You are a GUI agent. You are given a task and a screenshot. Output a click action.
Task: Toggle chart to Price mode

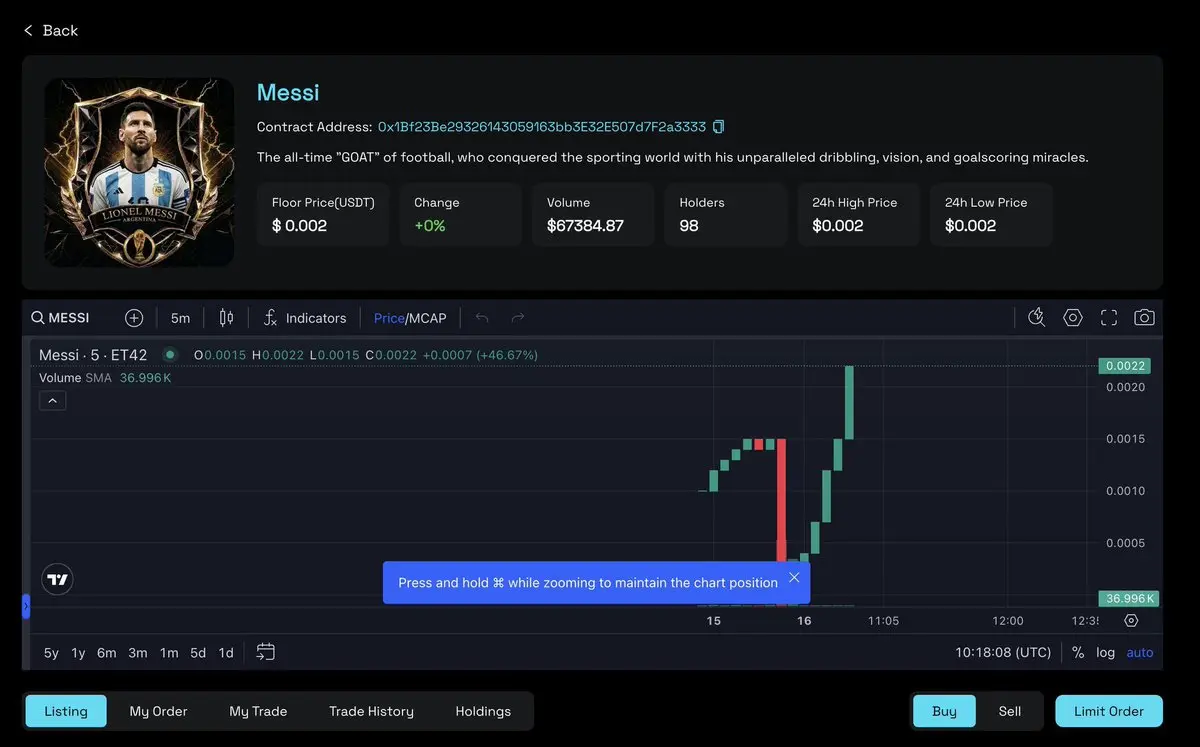coord(388,318)
